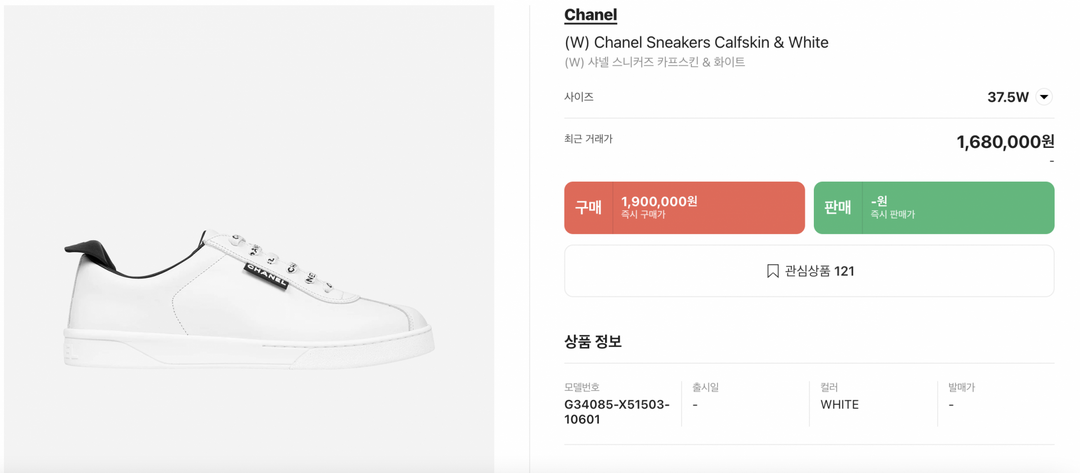Click the 최근 거래가 label
Screen dimensions: 1080x473
pyautogui.click(x=588, y=139)
